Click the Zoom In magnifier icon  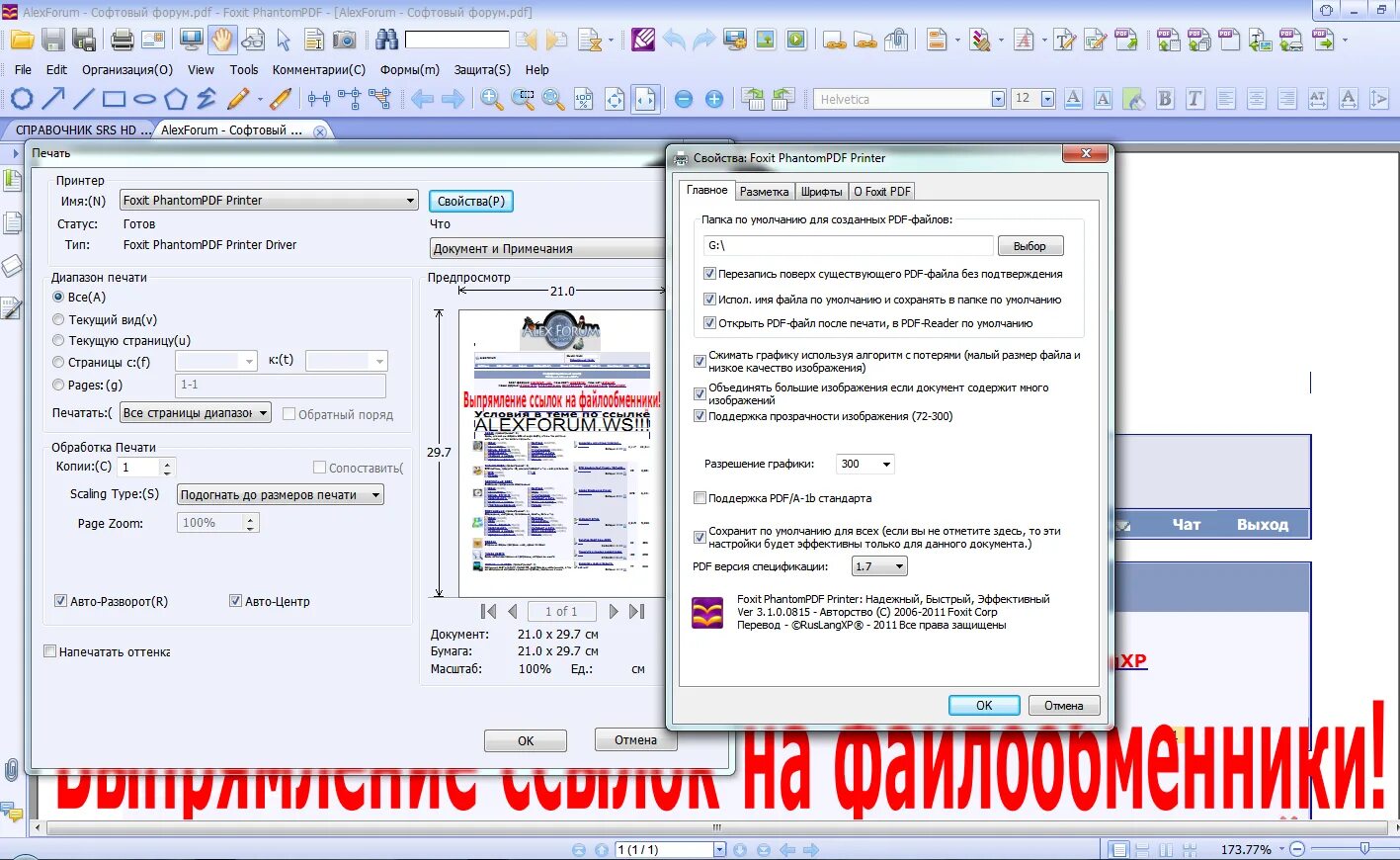pyautogui.click(x=491, y=99)
